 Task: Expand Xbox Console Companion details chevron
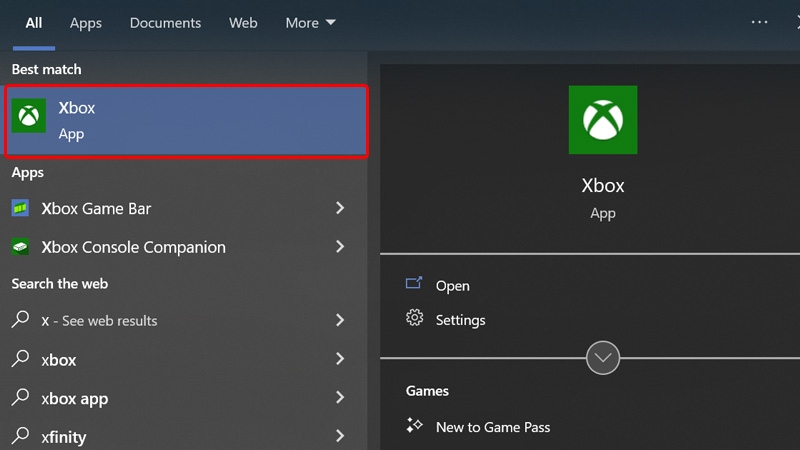coord(340,246)
